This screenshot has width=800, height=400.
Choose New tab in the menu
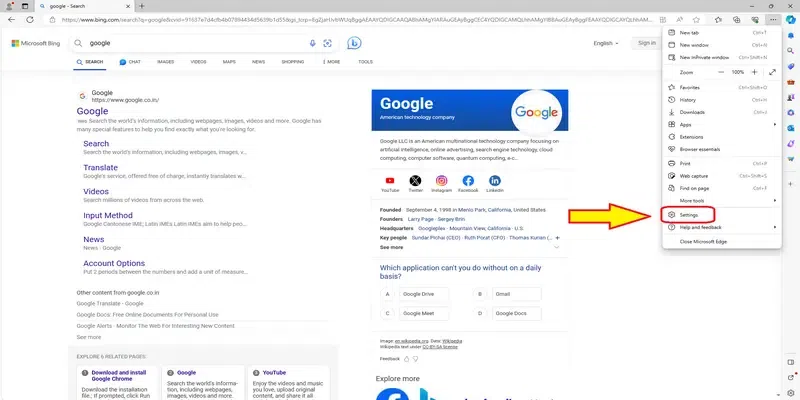721,33
